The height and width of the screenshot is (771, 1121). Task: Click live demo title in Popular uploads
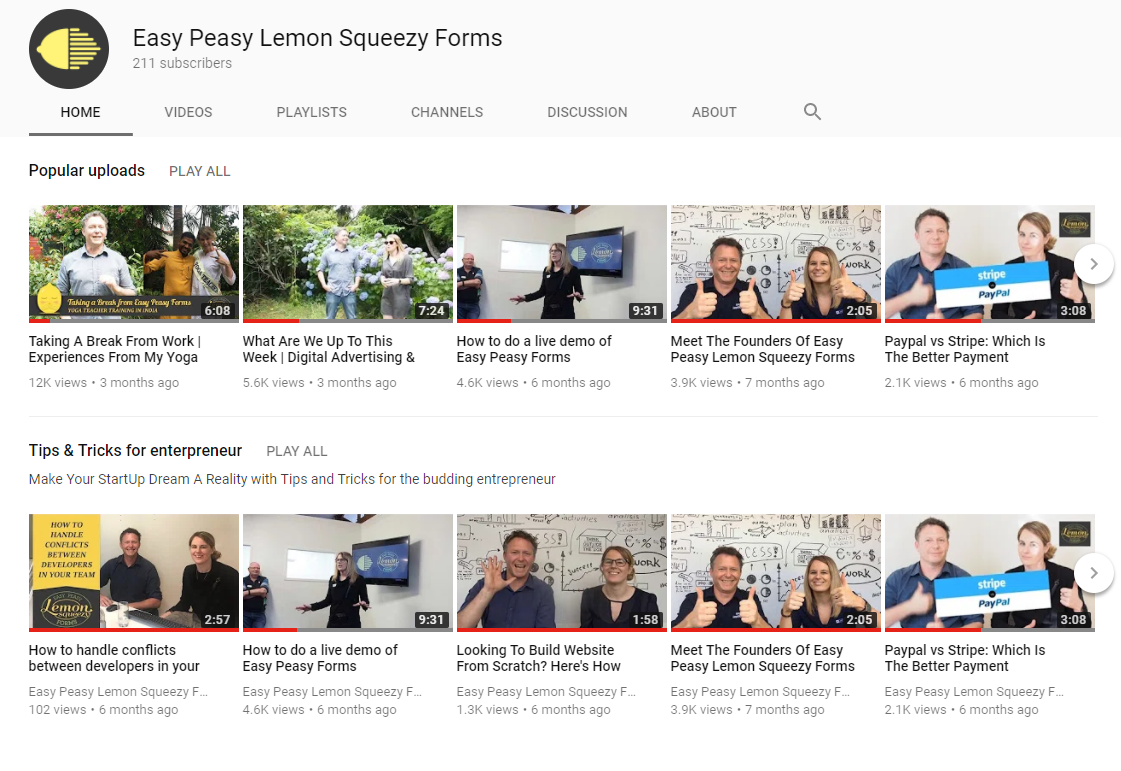[x=534, y=349]
